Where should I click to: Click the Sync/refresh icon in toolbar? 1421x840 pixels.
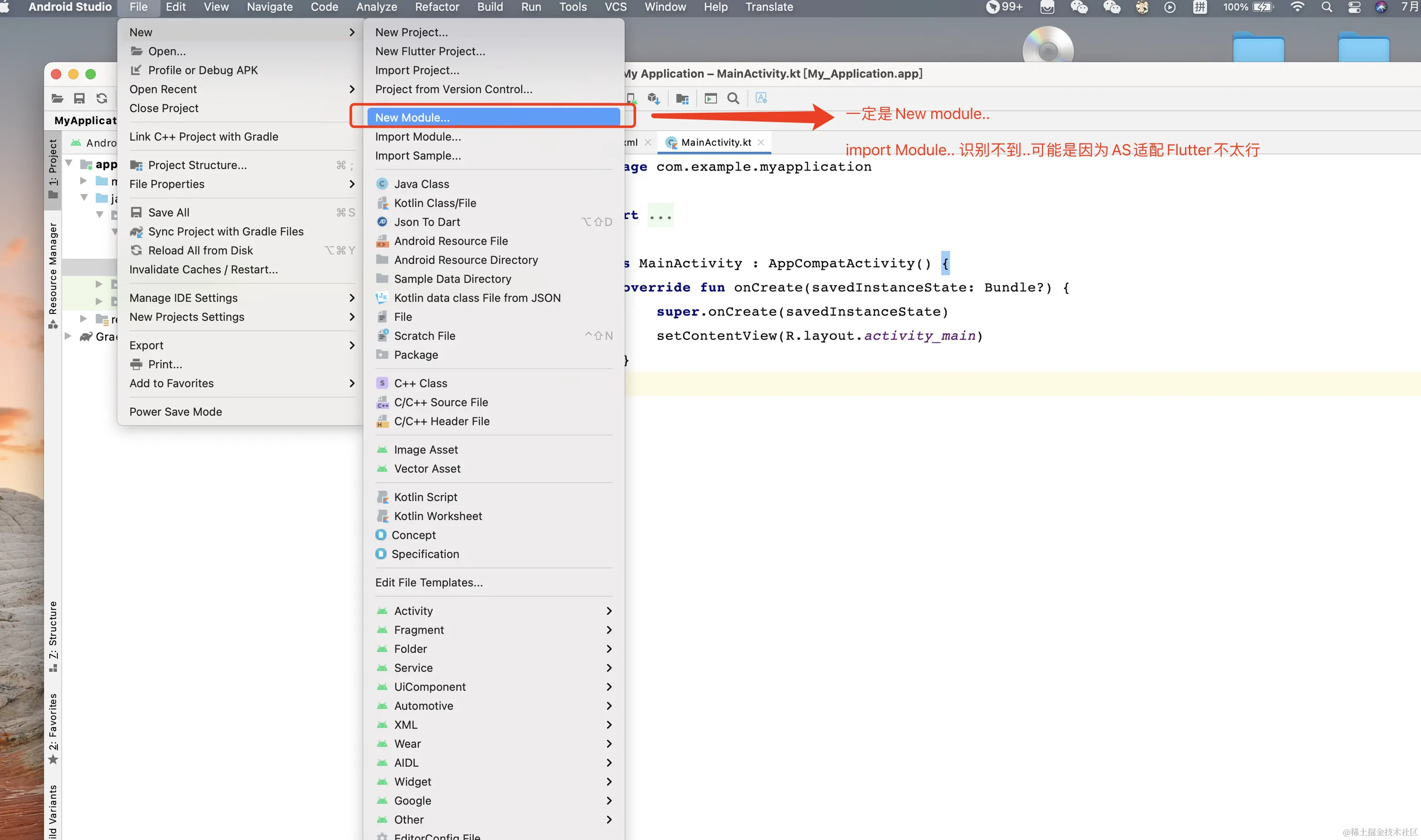pos(102,99)
